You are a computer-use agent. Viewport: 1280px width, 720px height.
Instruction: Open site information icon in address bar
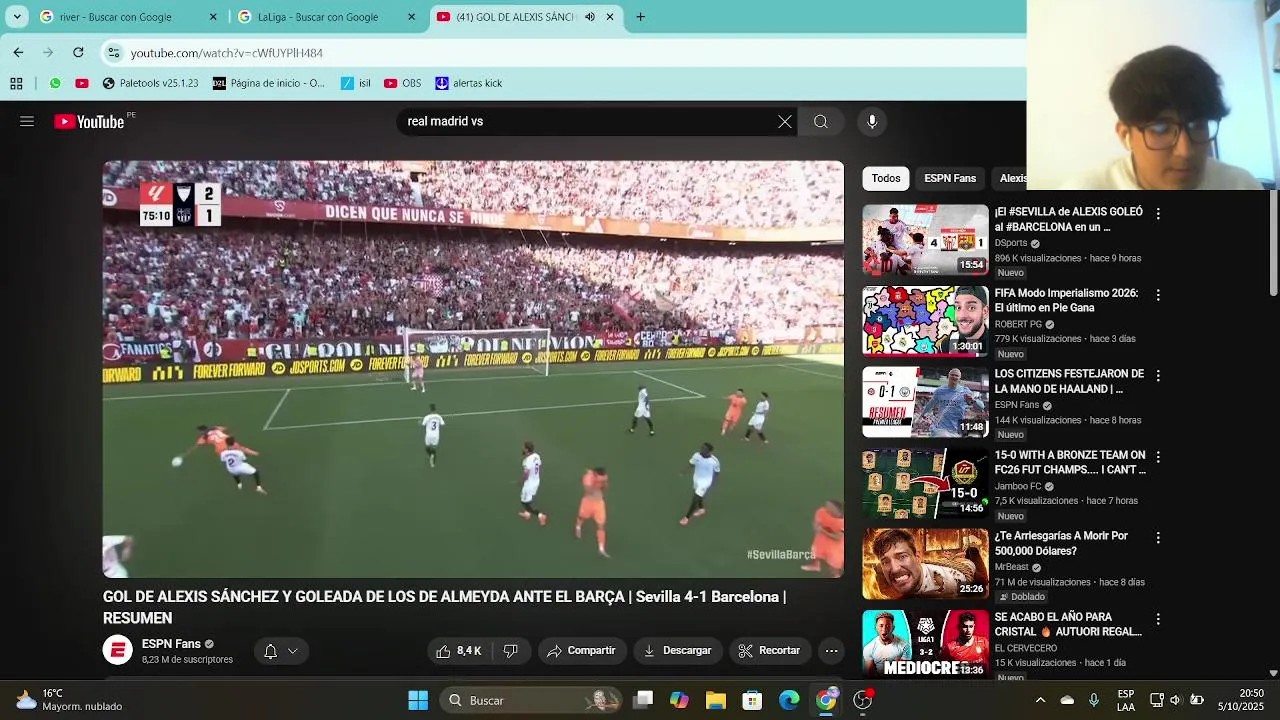(114, 52)
